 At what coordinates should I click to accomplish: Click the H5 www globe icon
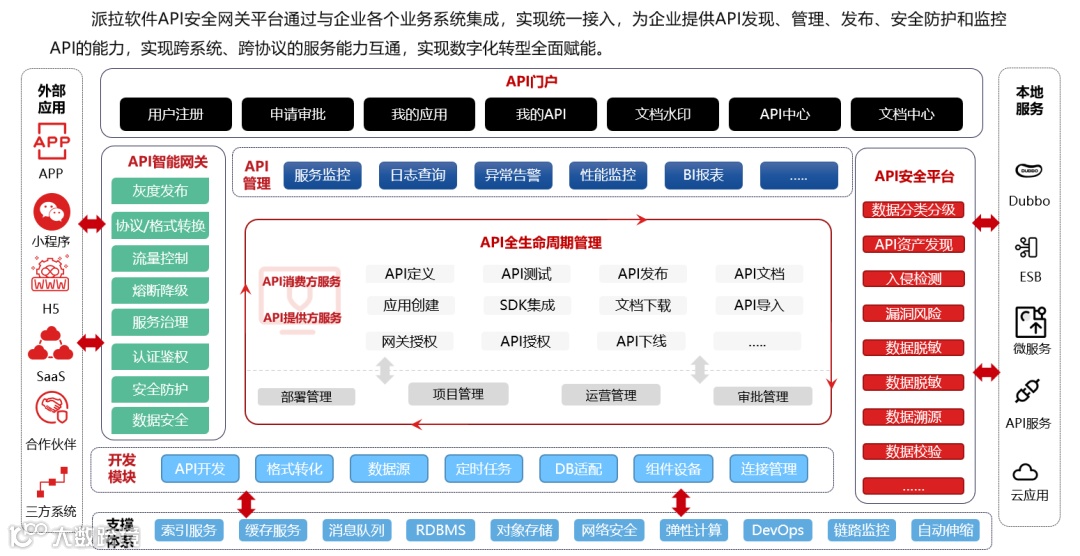(x=50, y=276)
